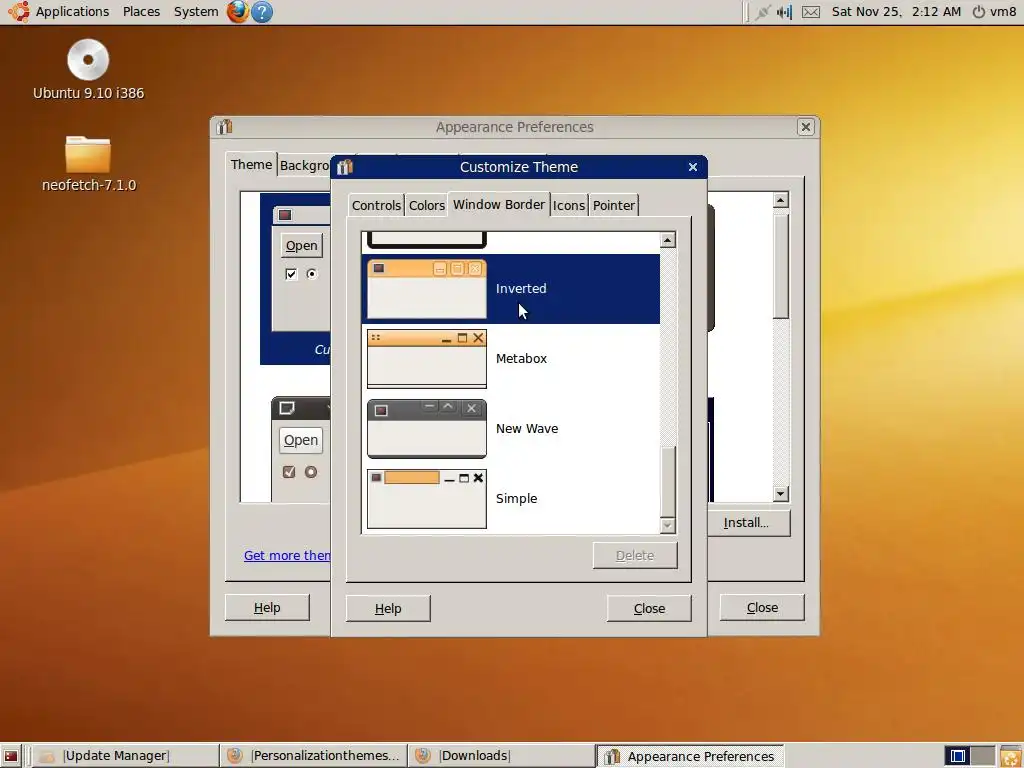Switch to the Pointer tab
This screenshot has height=768, width=1024.
[613, 205]
